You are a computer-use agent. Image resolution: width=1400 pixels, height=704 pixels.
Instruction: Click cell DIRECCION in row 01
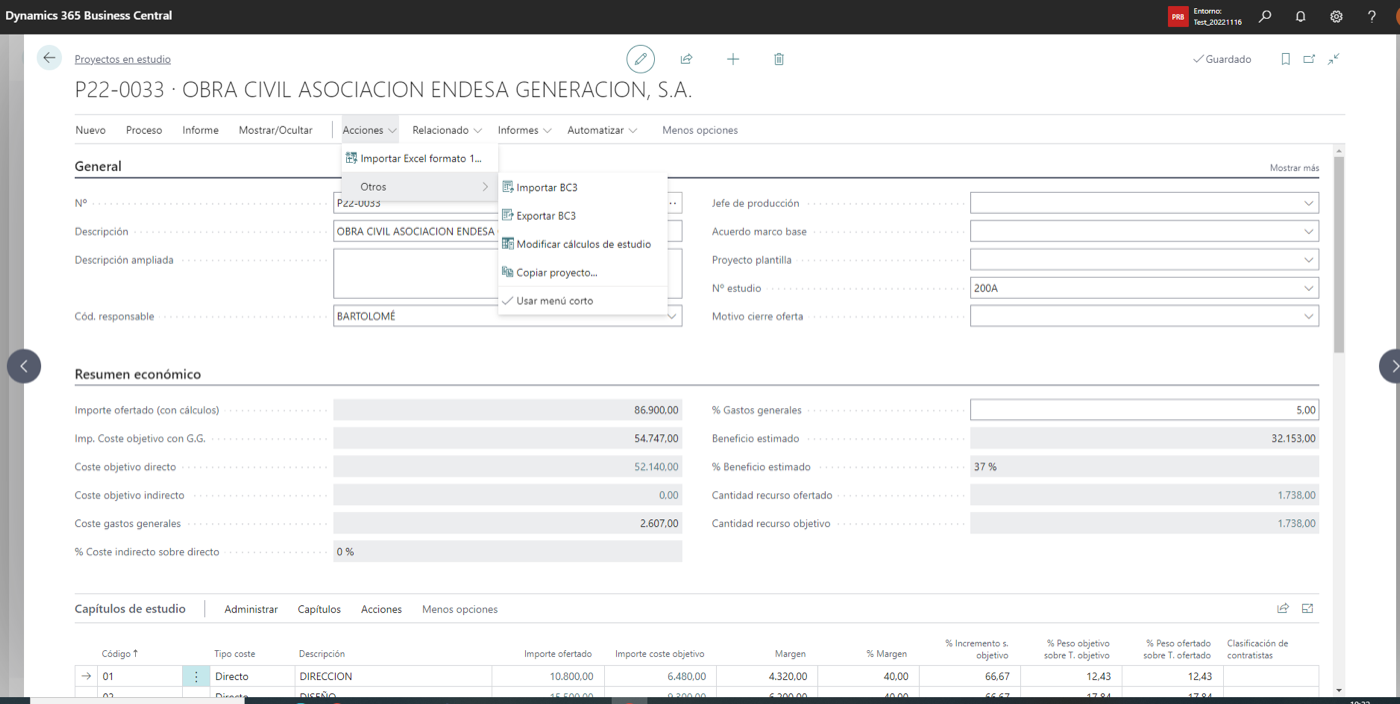coord(394,677)
